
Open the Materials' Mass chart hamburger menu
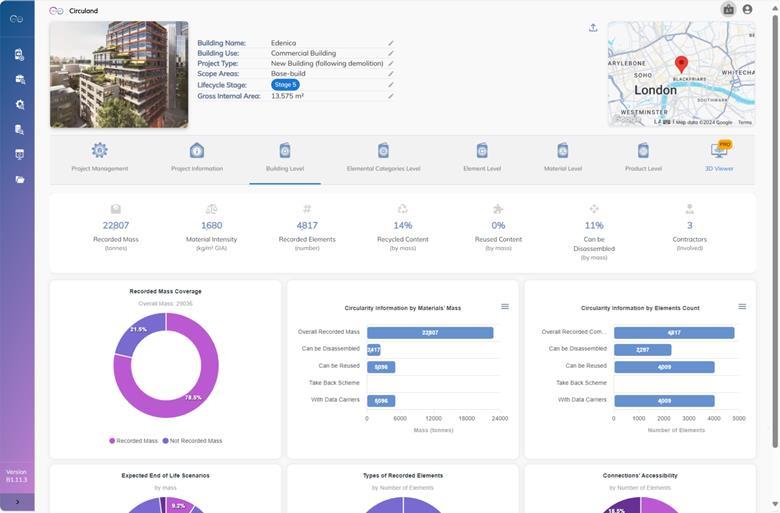505,307
